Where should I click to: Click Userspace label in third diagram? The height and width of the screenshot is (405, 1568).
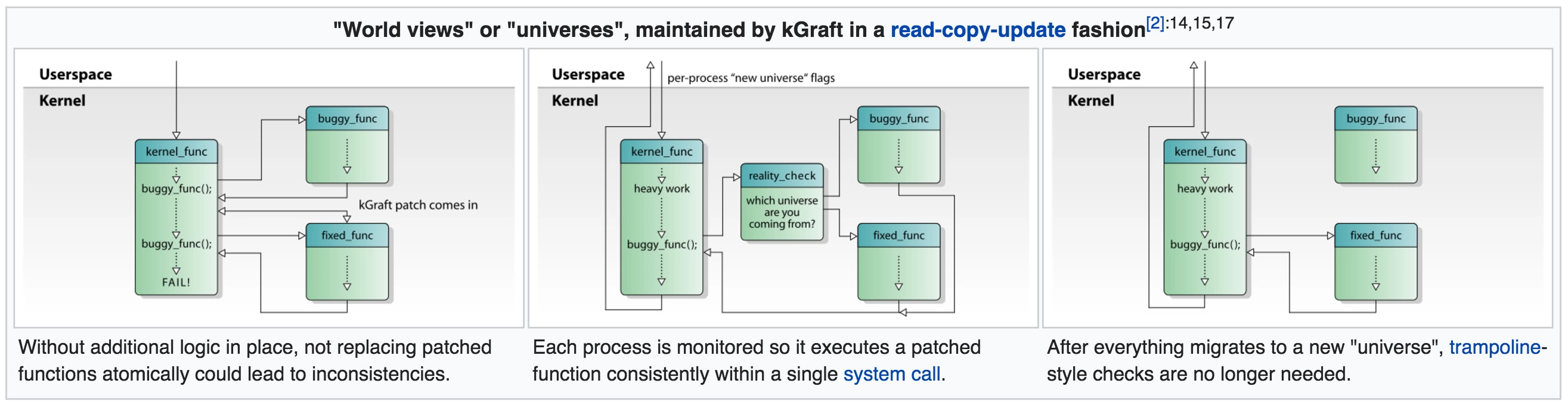click(1104, 74)
